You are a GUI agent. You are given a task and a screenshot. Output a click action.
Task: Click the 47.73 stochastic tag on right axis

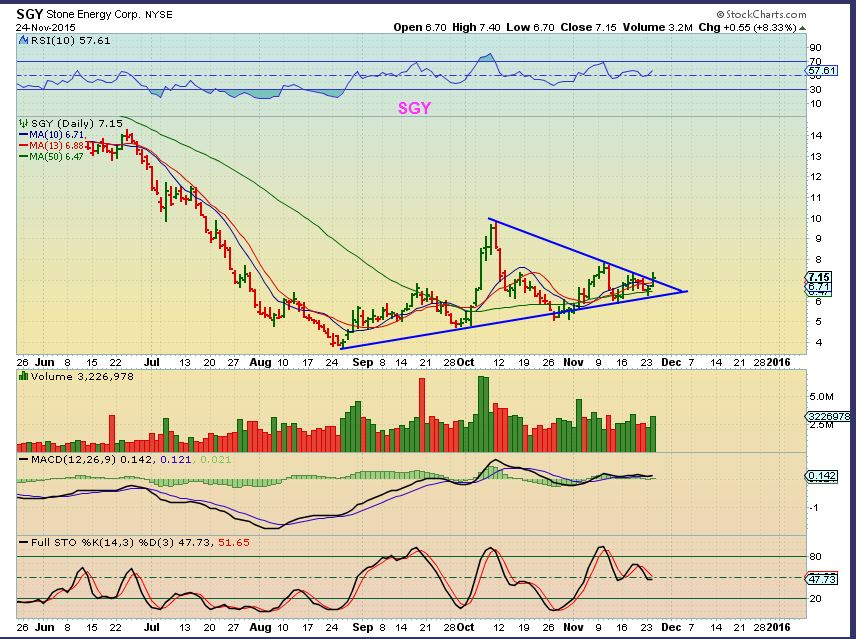(x=821, y=578)
